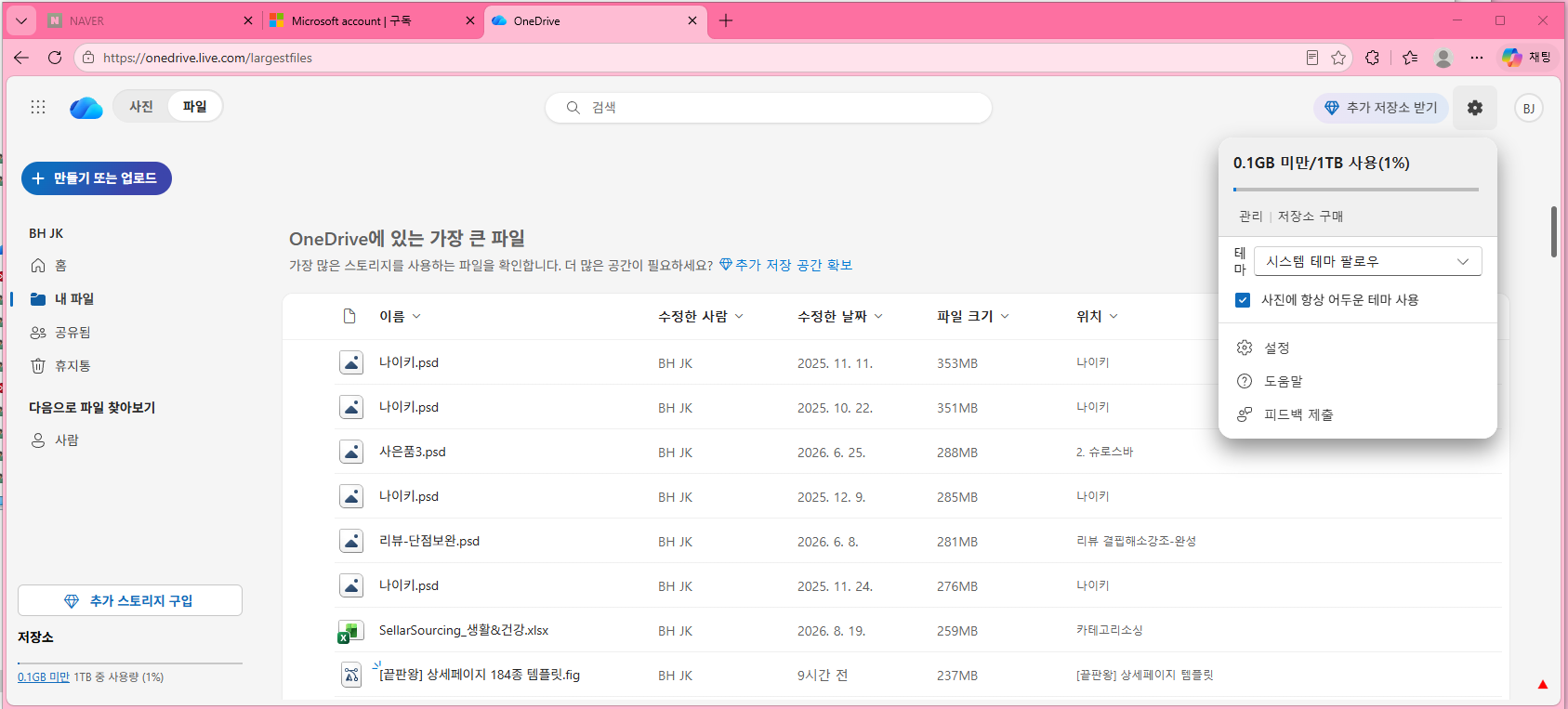Screen dimensions: 1568x709
Task: Click the browser back arrow
Action: click(21, 58)
